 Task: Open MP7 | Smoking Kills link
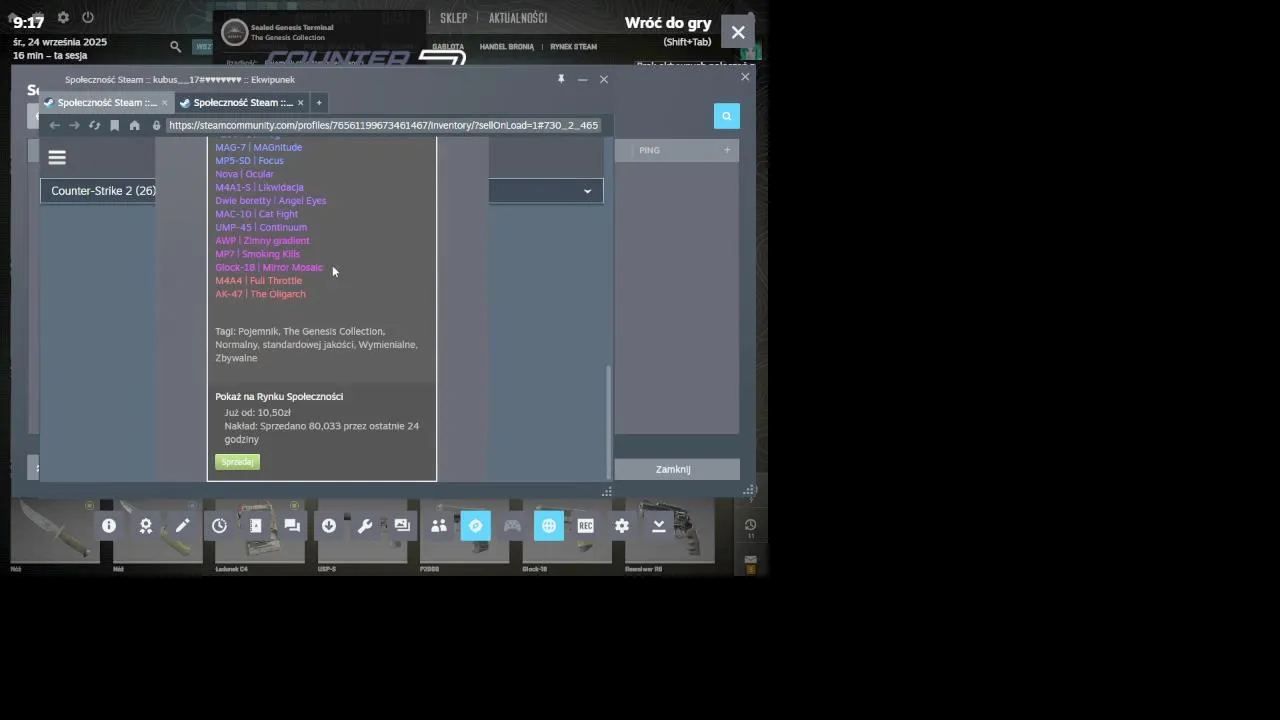[257, 254]
